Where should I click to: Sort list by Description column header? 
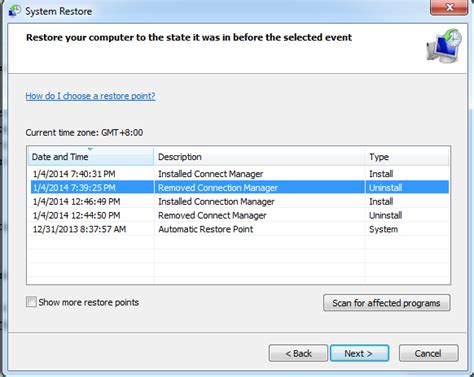point(259,156)
